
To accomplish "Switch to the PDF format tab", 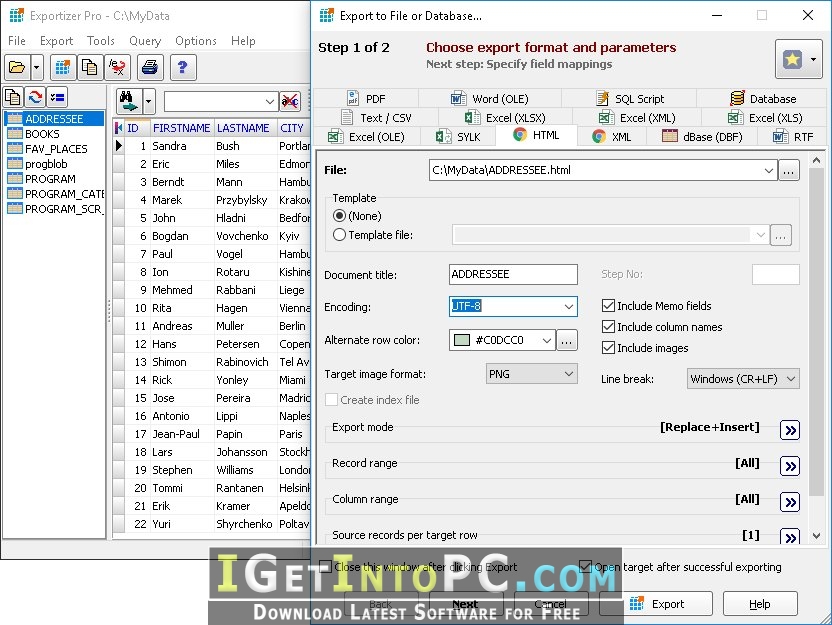I will tap(366, 99).
